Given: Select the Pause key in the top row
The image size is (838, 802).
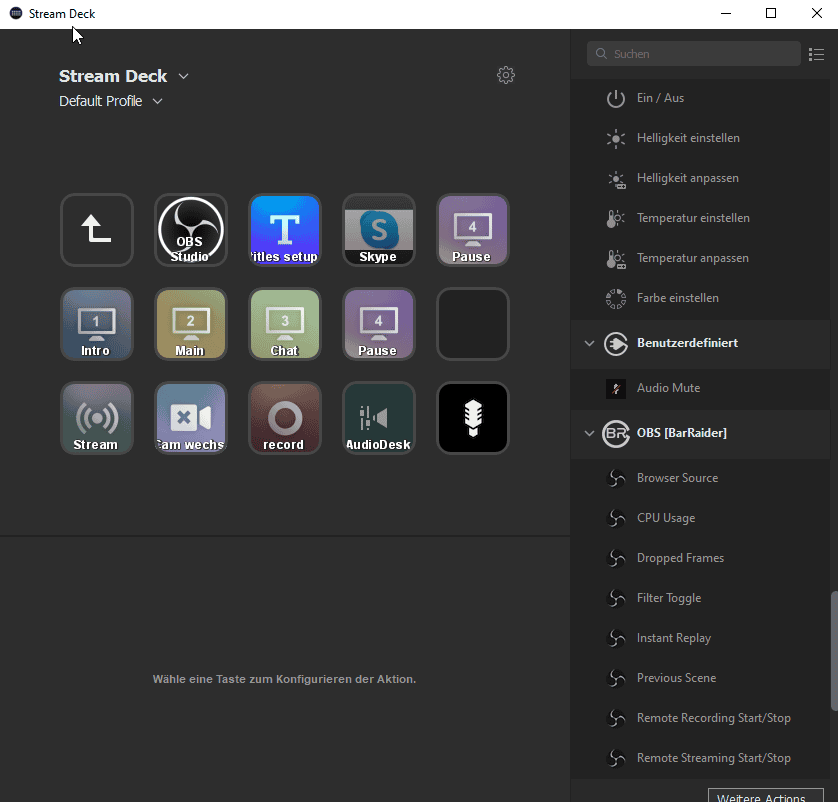Looking at the screenshot, I should [473, 230].
